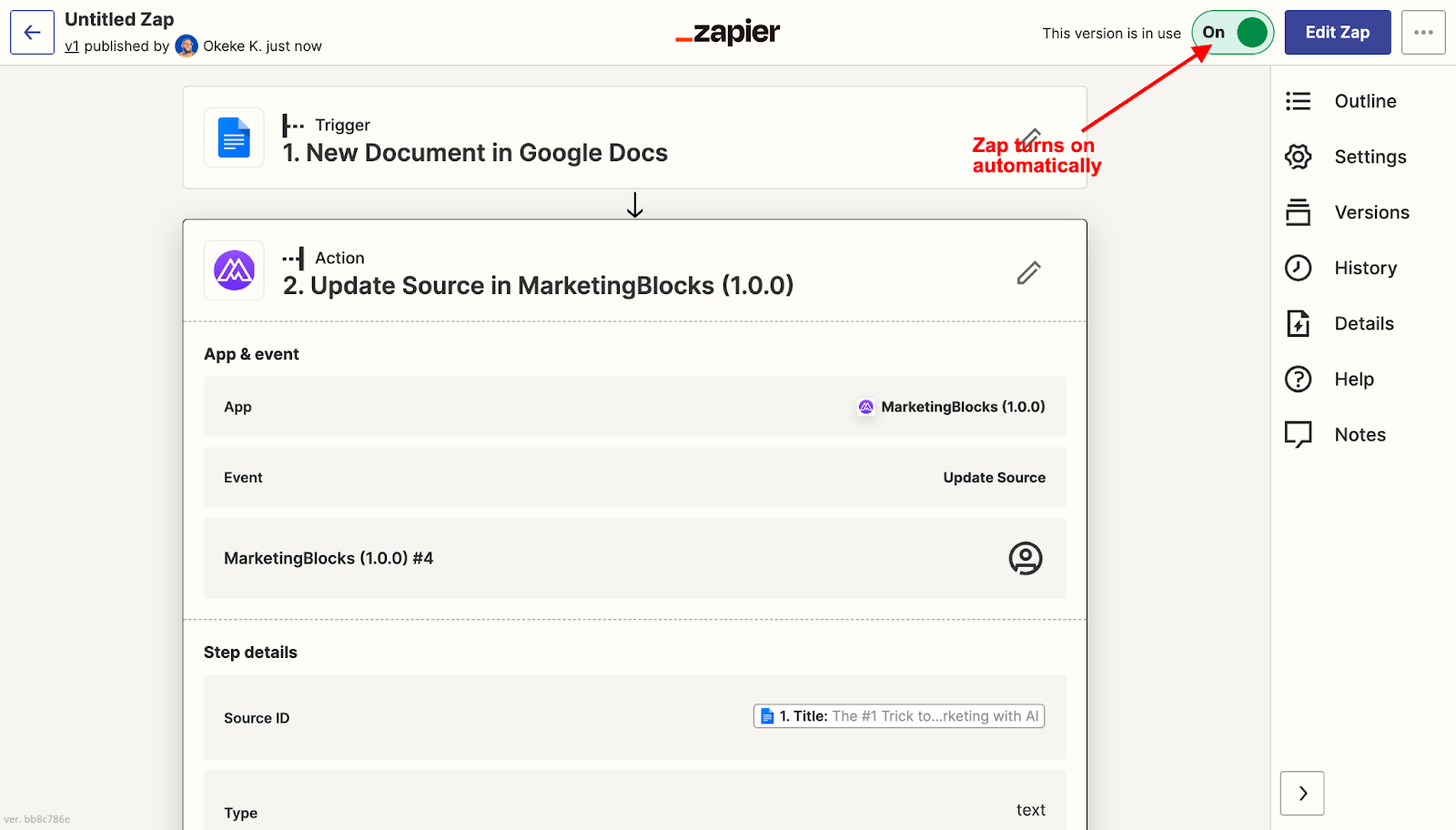The height and width of the screenshot is (830, 1456).
Task: Edit the Update Source action with pencil icon
Action: [x=1028, y=272]
